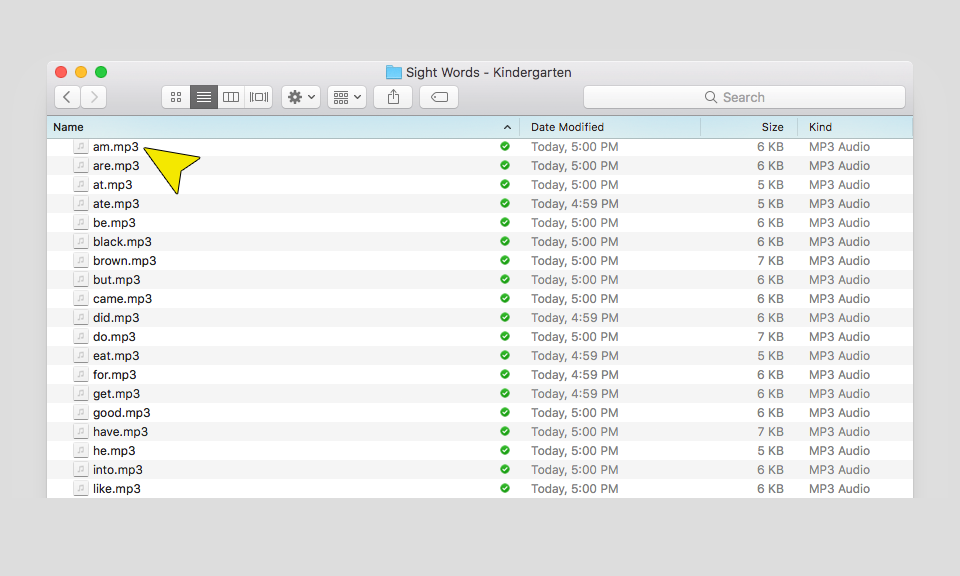960x576 pixels.
Task: Click the audio file icon for good.mp3
Action: (80, 412)
